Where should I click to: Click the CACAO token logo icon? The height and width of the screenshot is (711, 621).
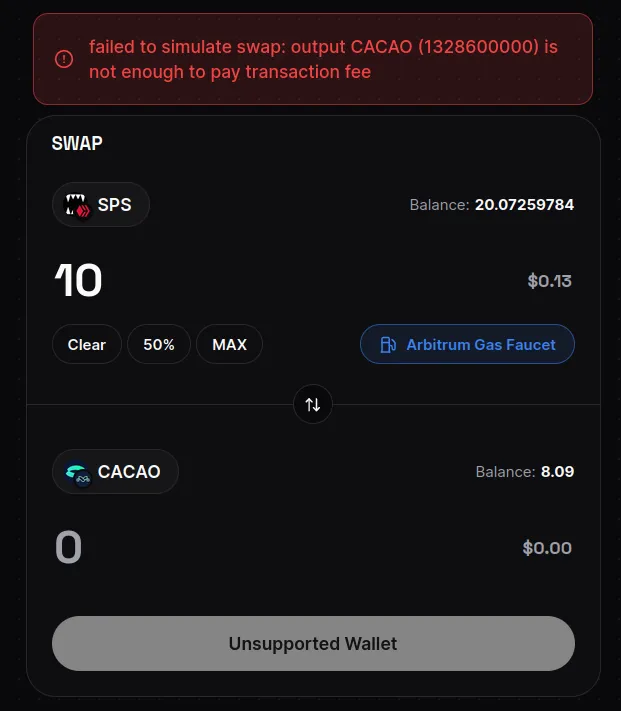[x=78, y=474]
